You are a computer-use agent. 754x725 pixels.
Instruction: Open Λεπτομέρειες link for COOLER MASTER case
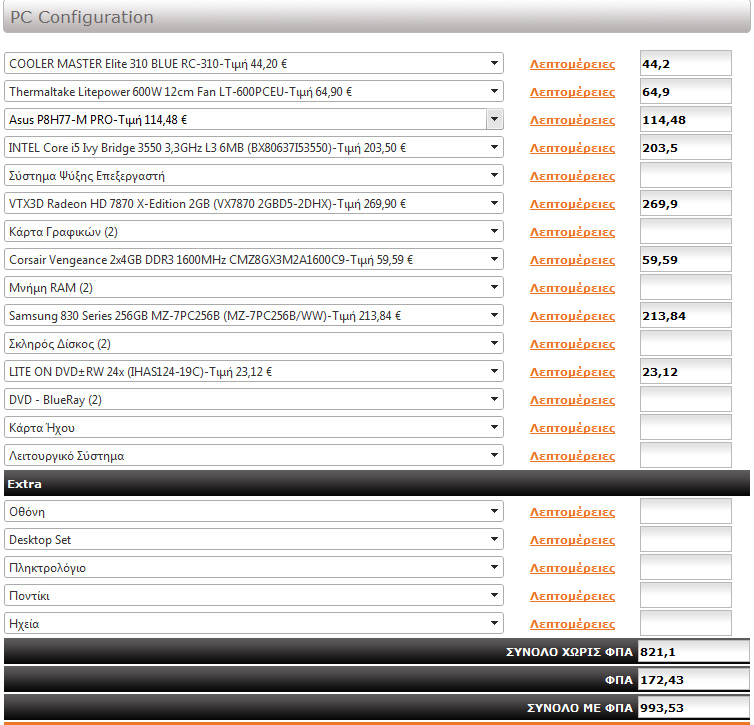572,64
